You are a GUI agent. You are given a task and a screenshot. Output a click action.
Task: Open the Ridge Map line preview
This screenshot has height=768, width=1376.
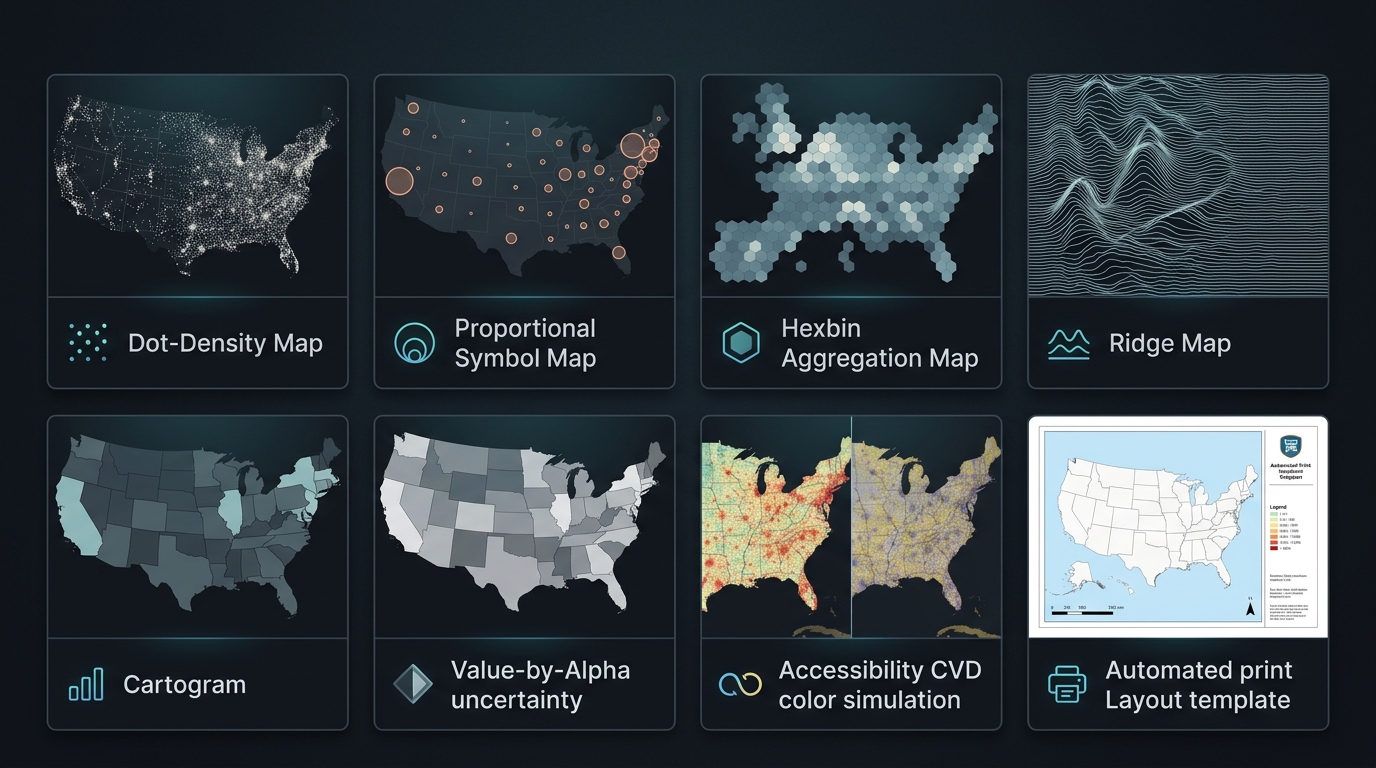[1178, 186]
